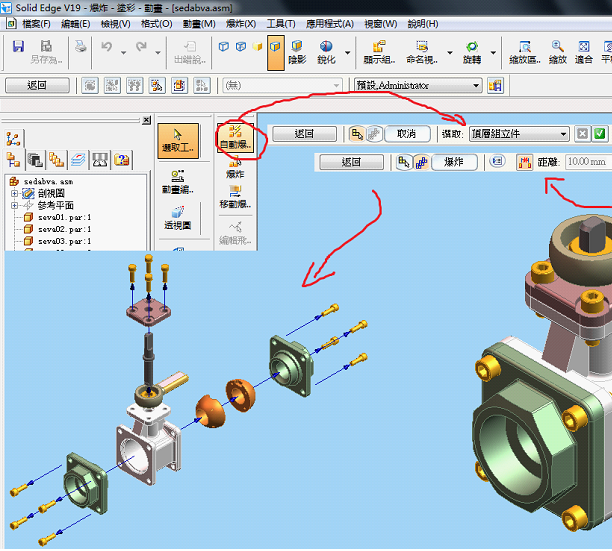Image resolution: width=612 pixels, height=551 pixels.
Task: Toggle the highlighted shaded-with-edges cube icon
Action: [276, 53]
